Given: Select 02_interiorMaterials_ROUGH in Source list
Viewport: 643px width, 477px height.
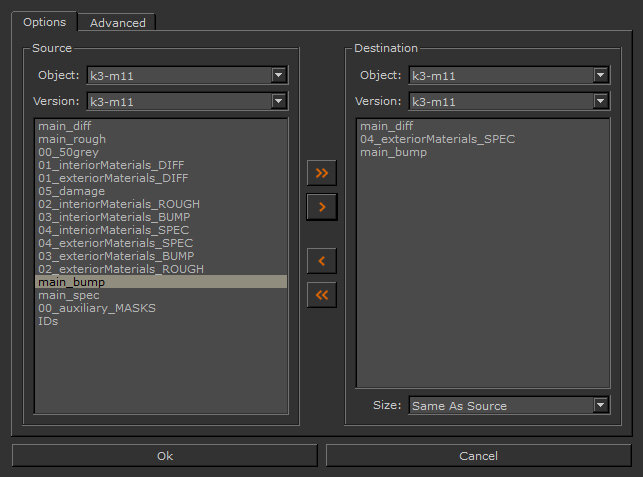Looking at the screenshot, I should (121, 204).
